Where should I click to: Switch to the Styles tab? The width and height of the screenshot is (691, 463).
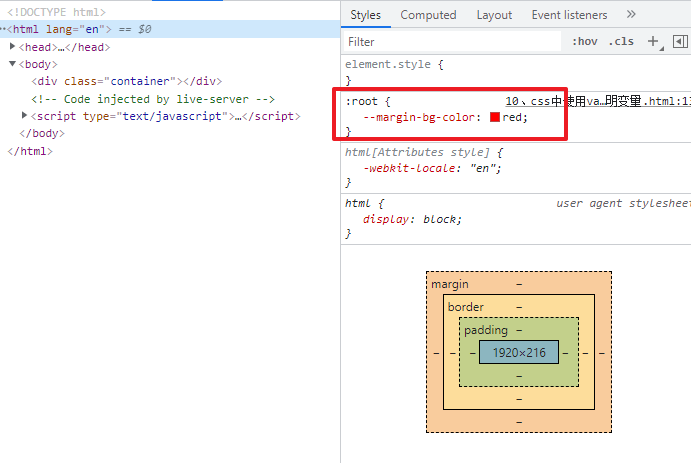pos(365,15)
